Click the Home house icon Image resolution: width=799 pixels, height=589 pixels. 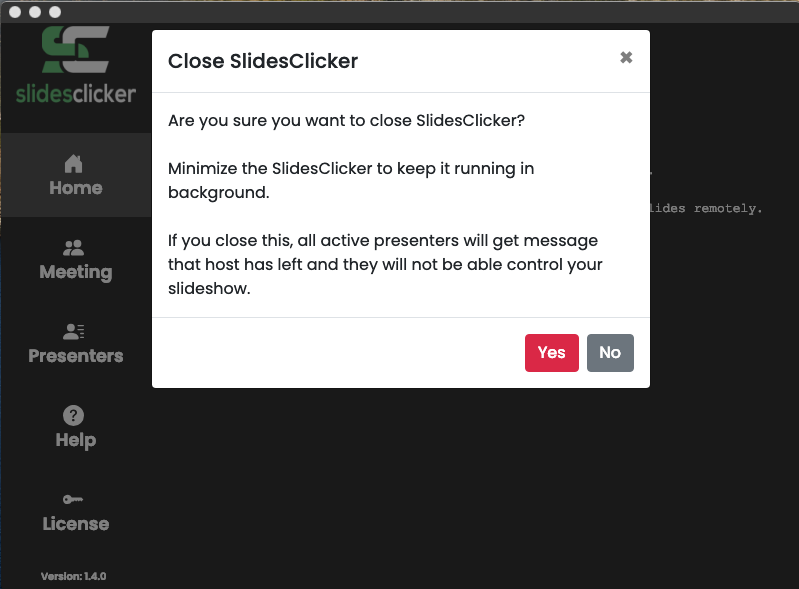coord(73,164)
